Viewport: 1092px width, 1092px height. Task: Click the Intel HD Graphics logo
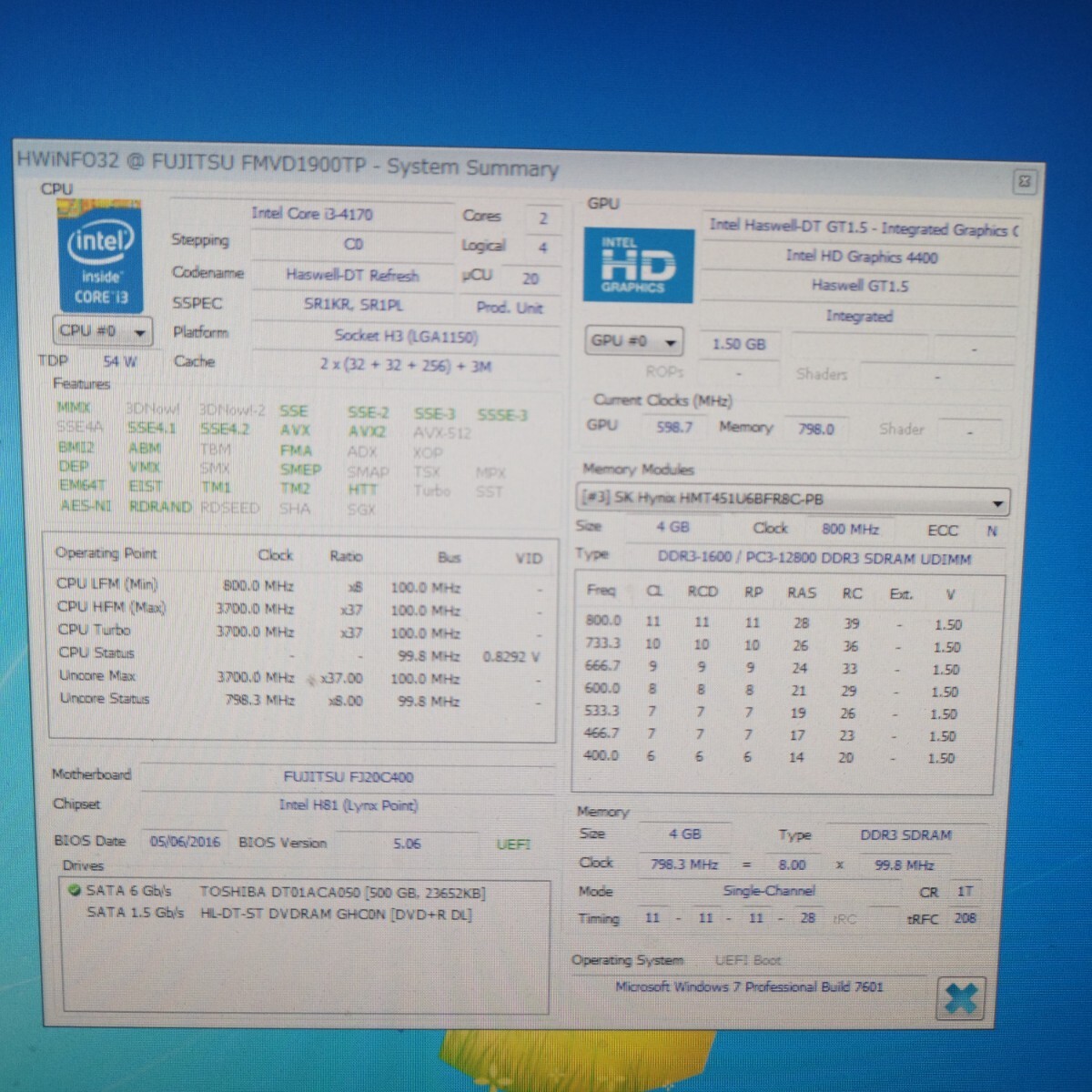coord(637,265)
